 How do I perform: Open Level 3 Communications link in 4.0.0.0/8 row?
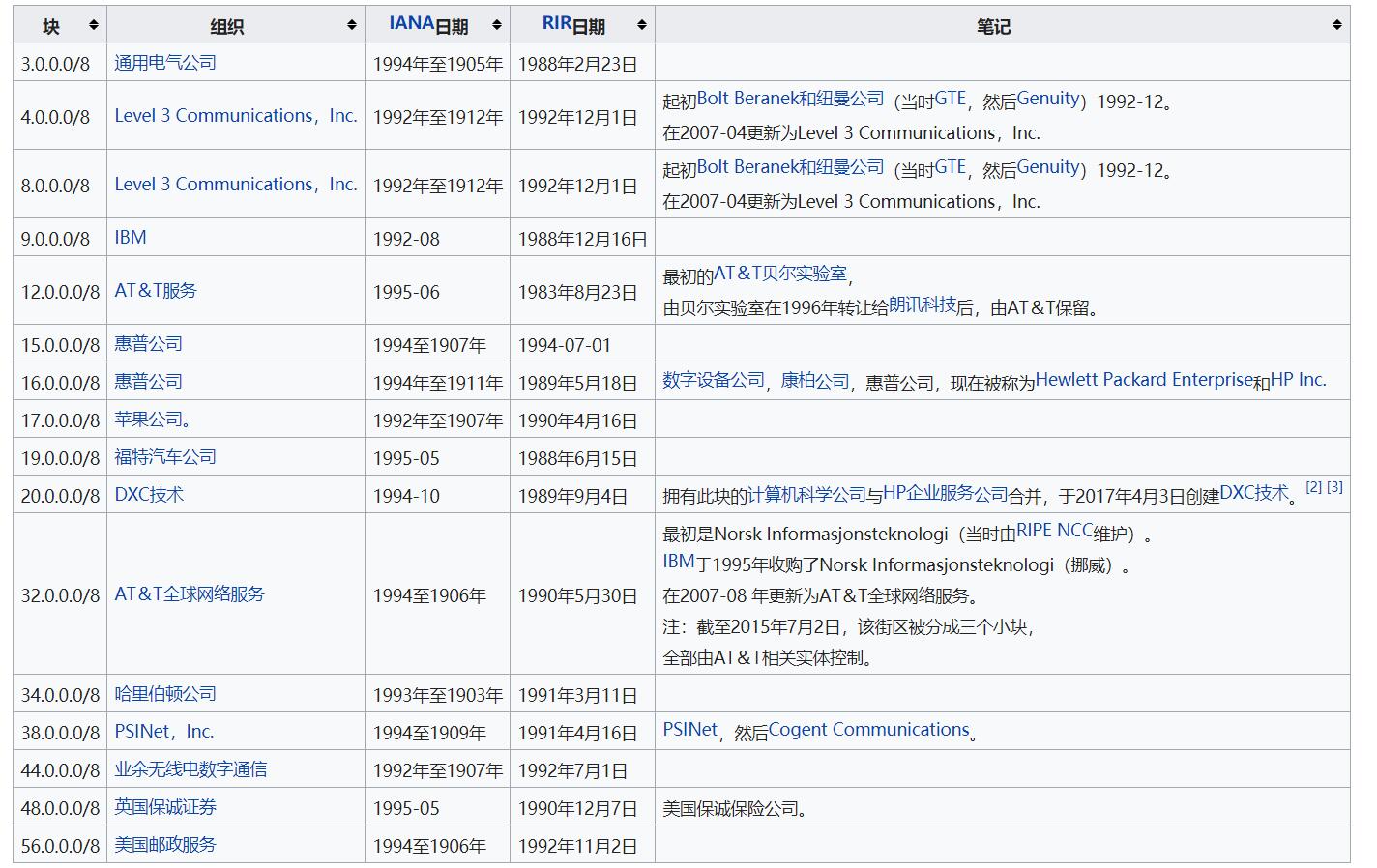(236, 116)
